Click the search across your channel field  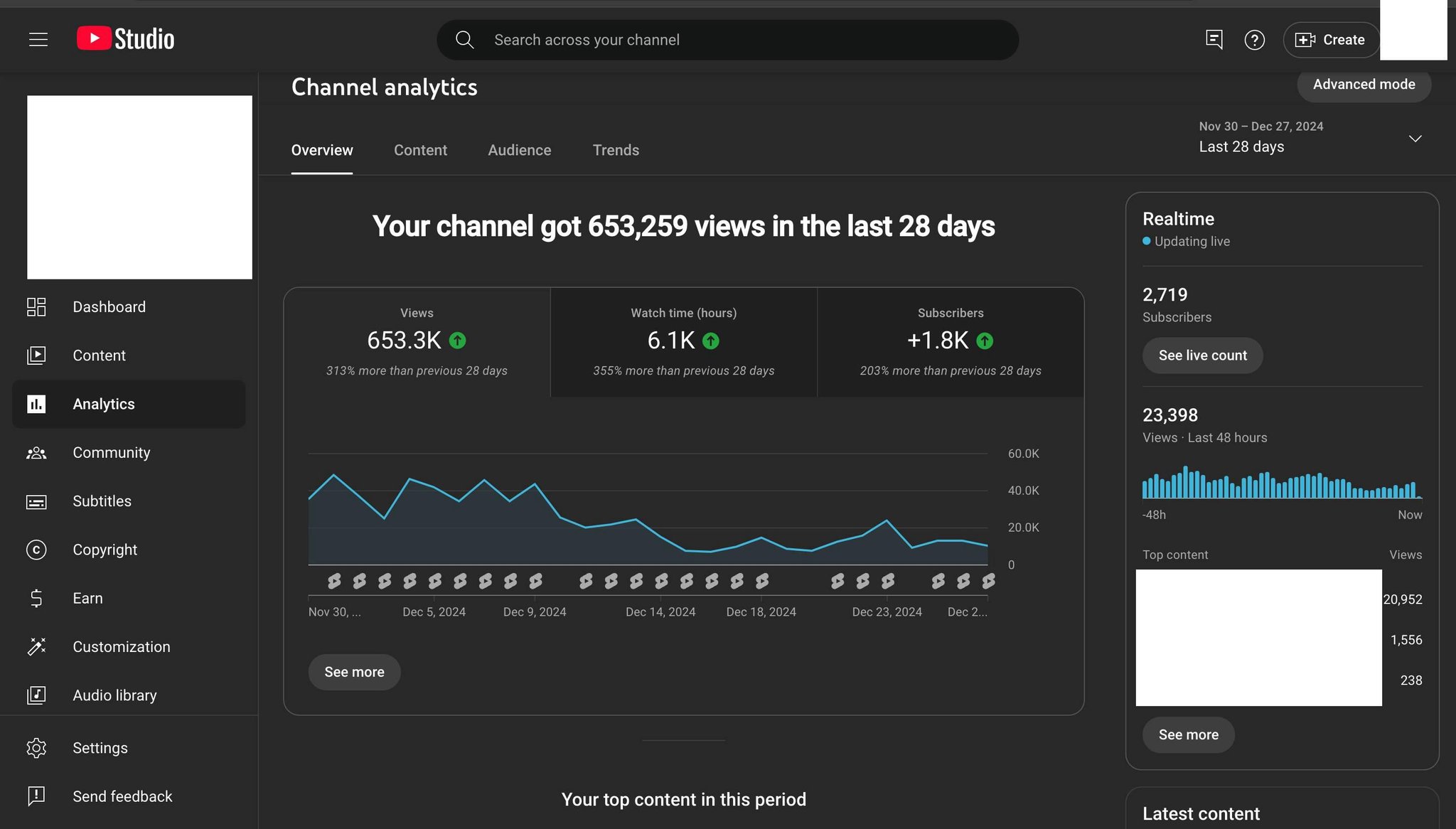point(727,40)
